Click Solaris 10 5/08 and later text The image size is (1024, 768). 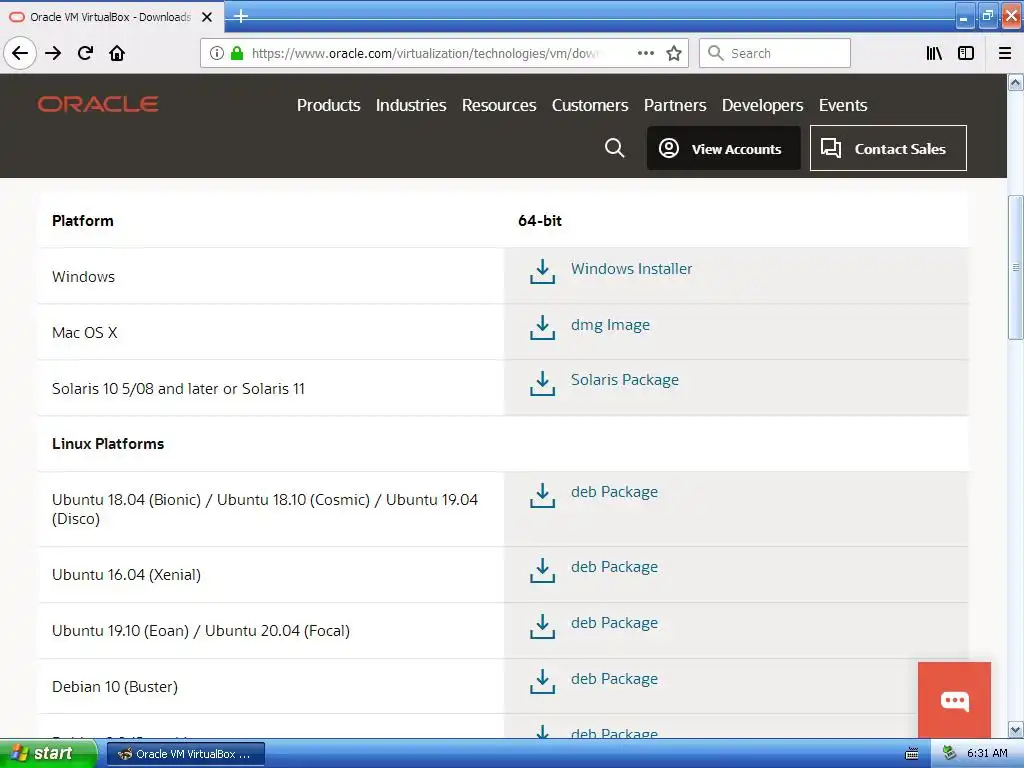click(178, 389)
